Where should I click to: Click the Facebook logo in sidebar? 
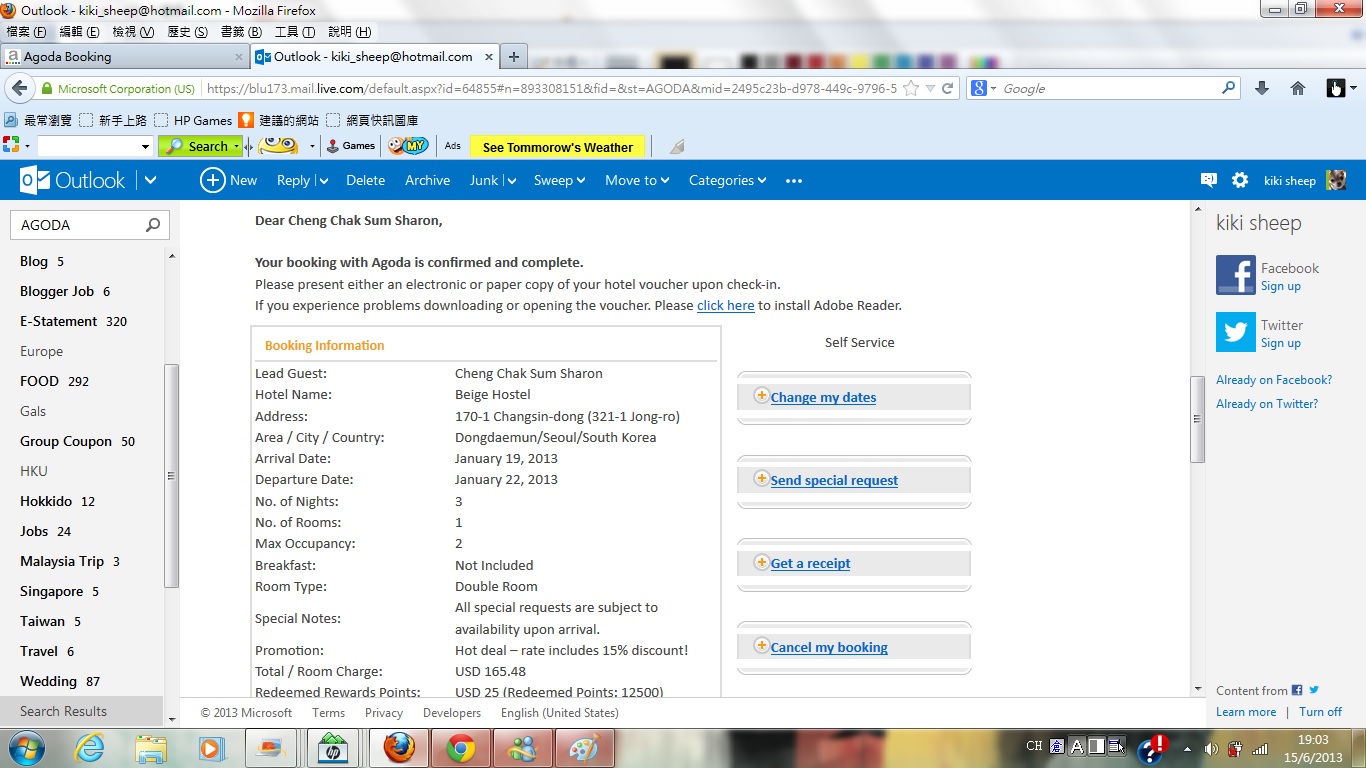pos(1235,275)
